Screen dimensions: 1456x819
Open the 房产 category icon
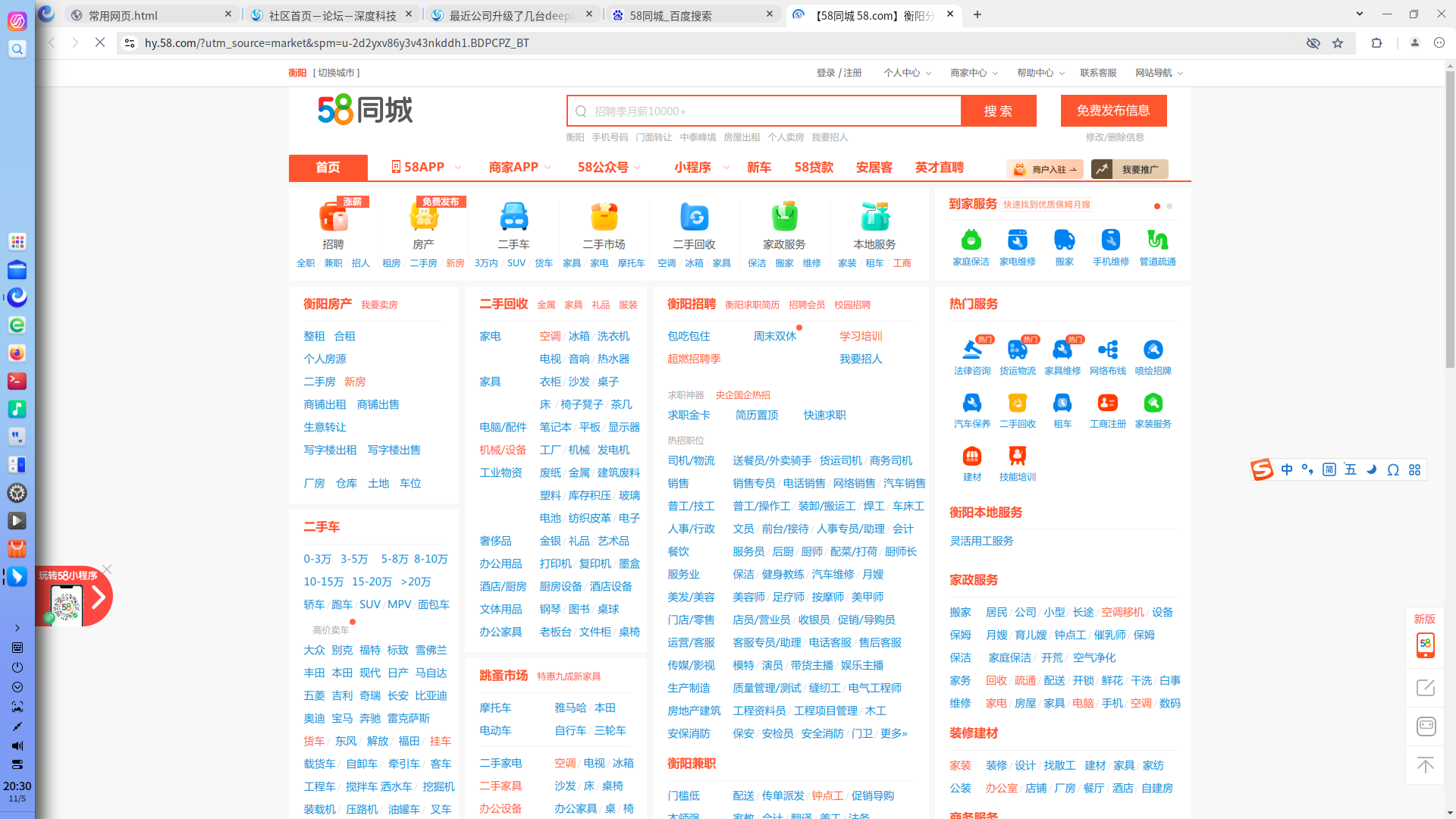point(424,217)
